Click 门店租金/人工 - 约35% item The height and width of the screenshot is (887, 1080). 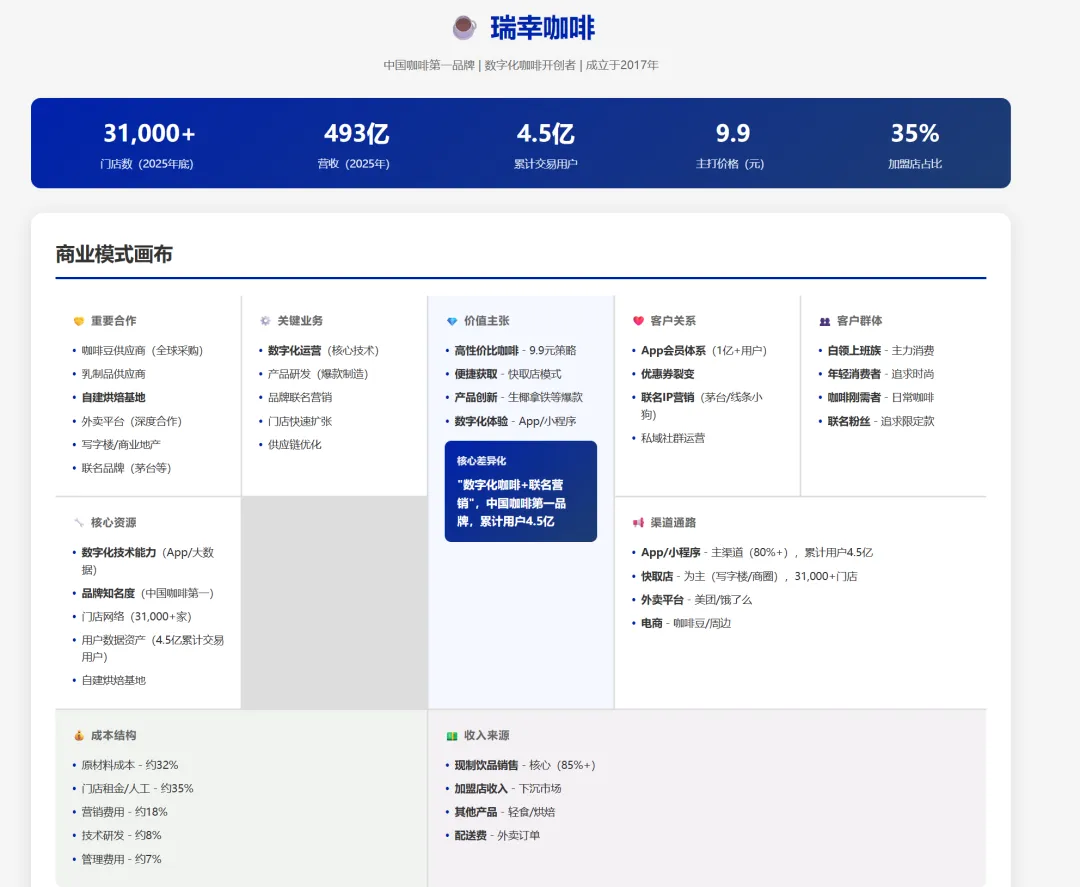click(x=137, y=789)
